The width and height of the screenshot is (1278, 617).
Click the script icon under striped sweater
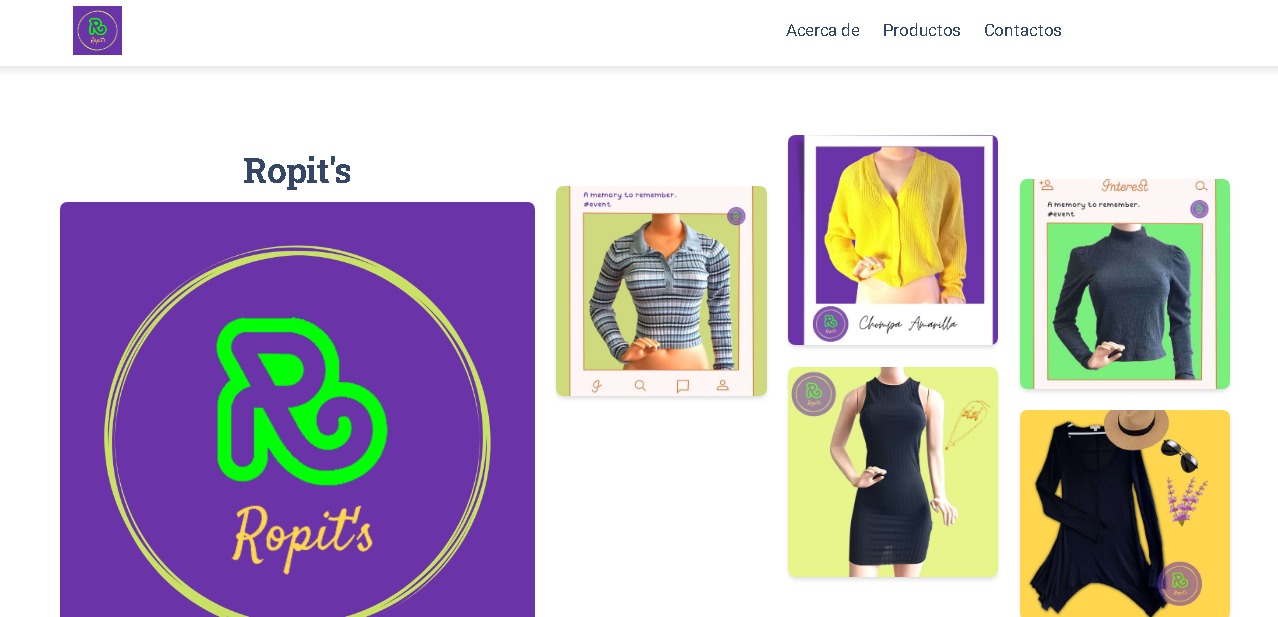[597, 385]
